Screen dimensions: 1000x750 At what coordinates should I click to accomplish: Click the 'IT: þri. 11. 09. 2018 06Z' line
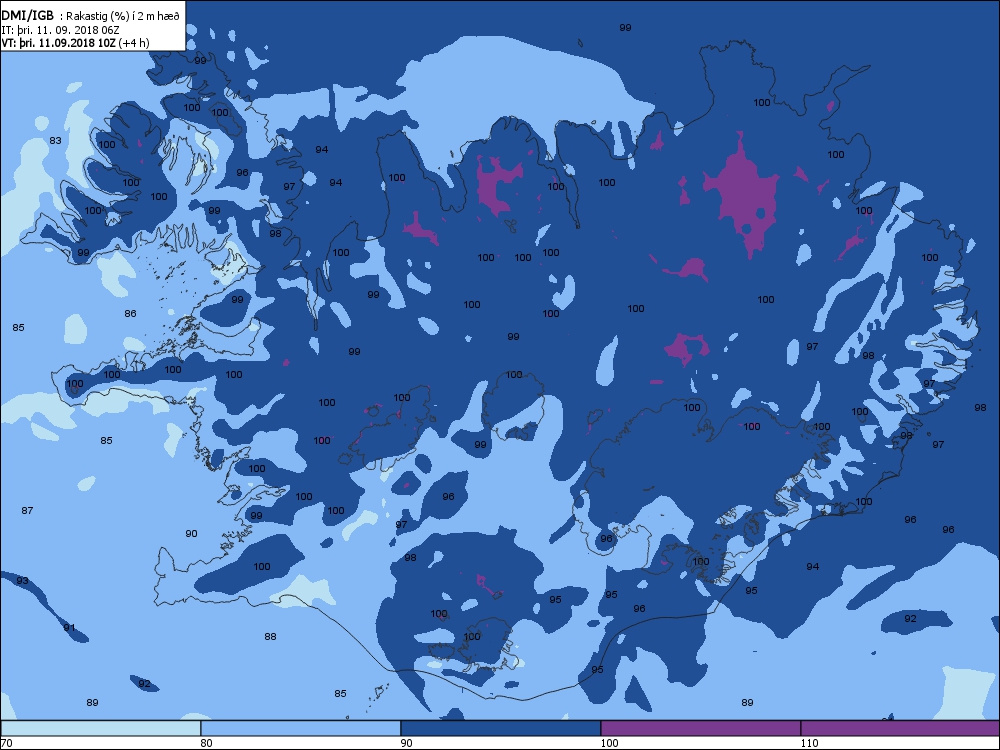[60, 29]
